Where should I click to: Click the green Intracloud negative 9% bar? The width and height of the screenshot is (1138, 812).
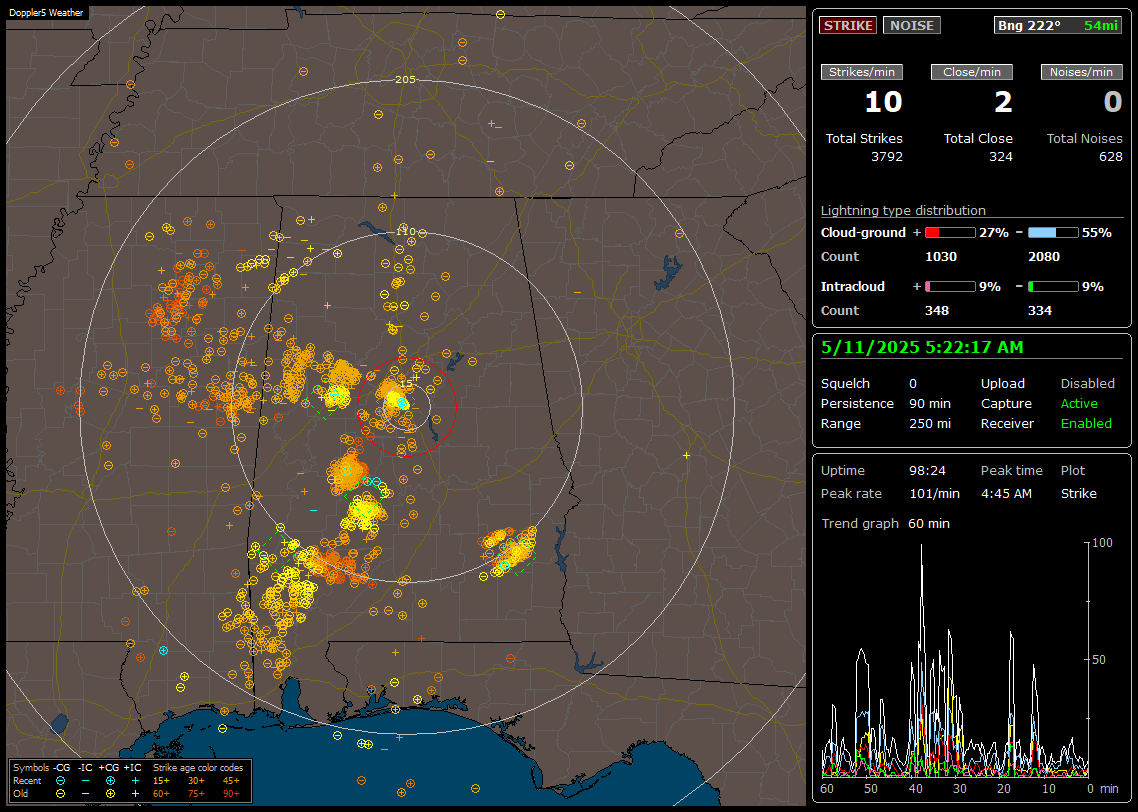point(1053,287)
